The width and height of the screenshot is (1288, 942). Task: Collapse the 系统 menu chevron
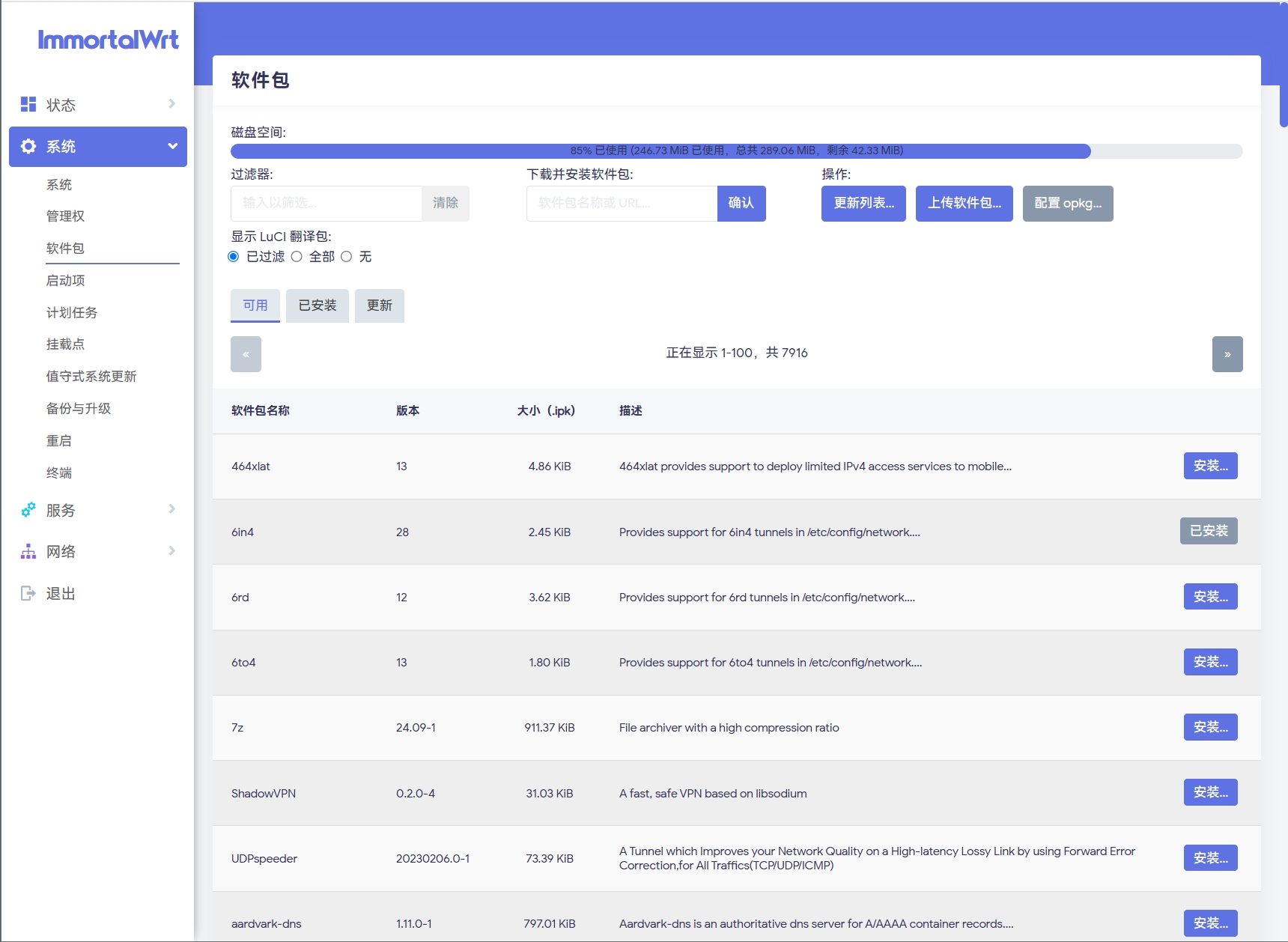coord(172,146)
